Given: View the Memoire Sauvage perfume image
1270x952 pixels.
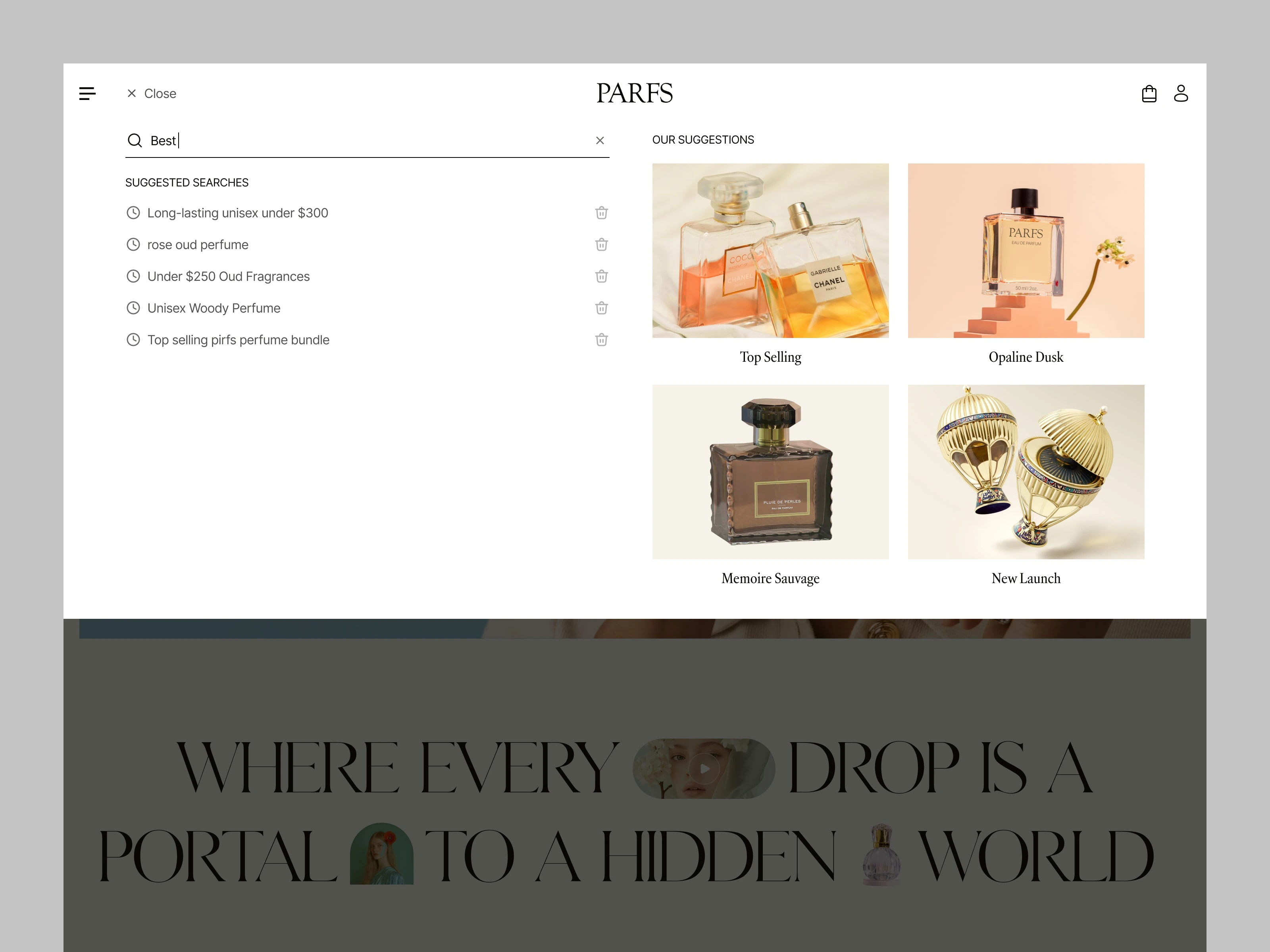Looking at the screenshot, I should 770,472.
